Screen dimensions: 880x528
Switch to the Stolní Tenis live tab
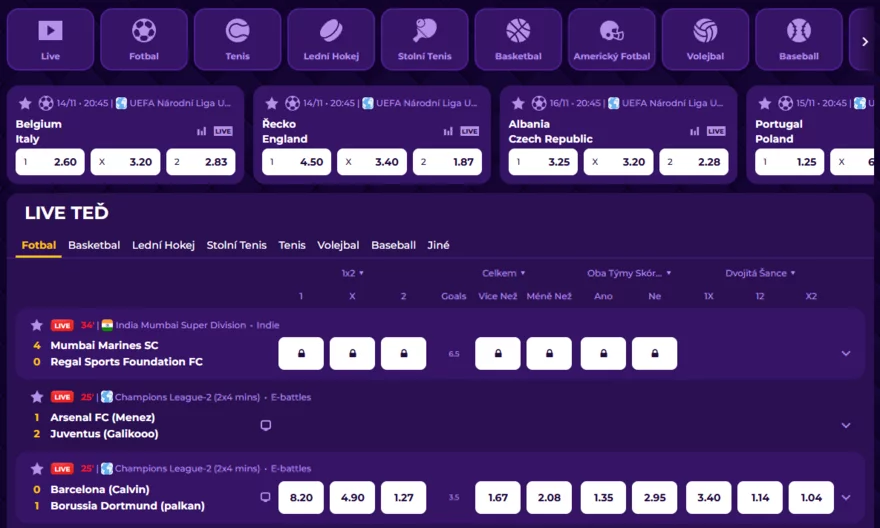click(236, 245)
